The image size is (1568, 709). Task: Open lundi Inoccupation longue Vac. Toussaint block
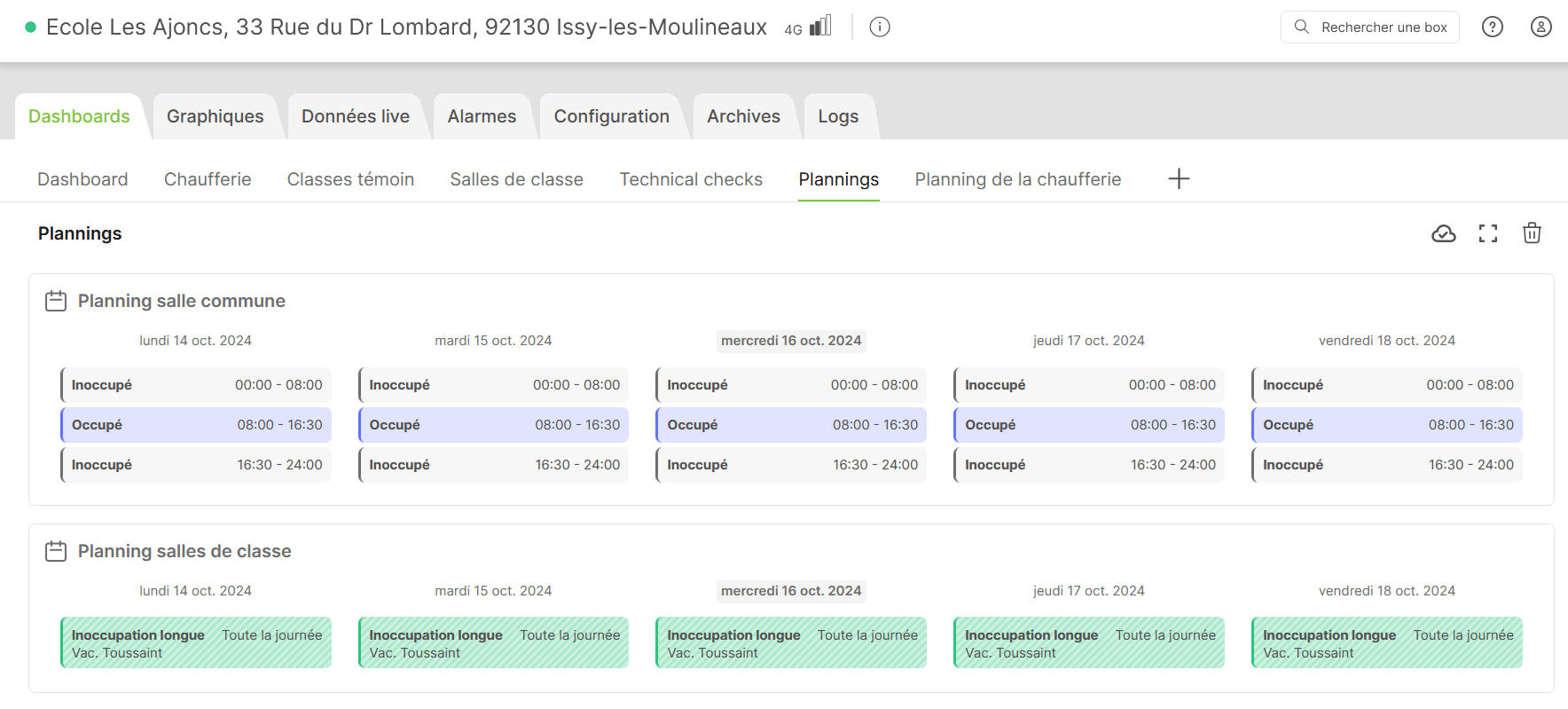[196, 642]
